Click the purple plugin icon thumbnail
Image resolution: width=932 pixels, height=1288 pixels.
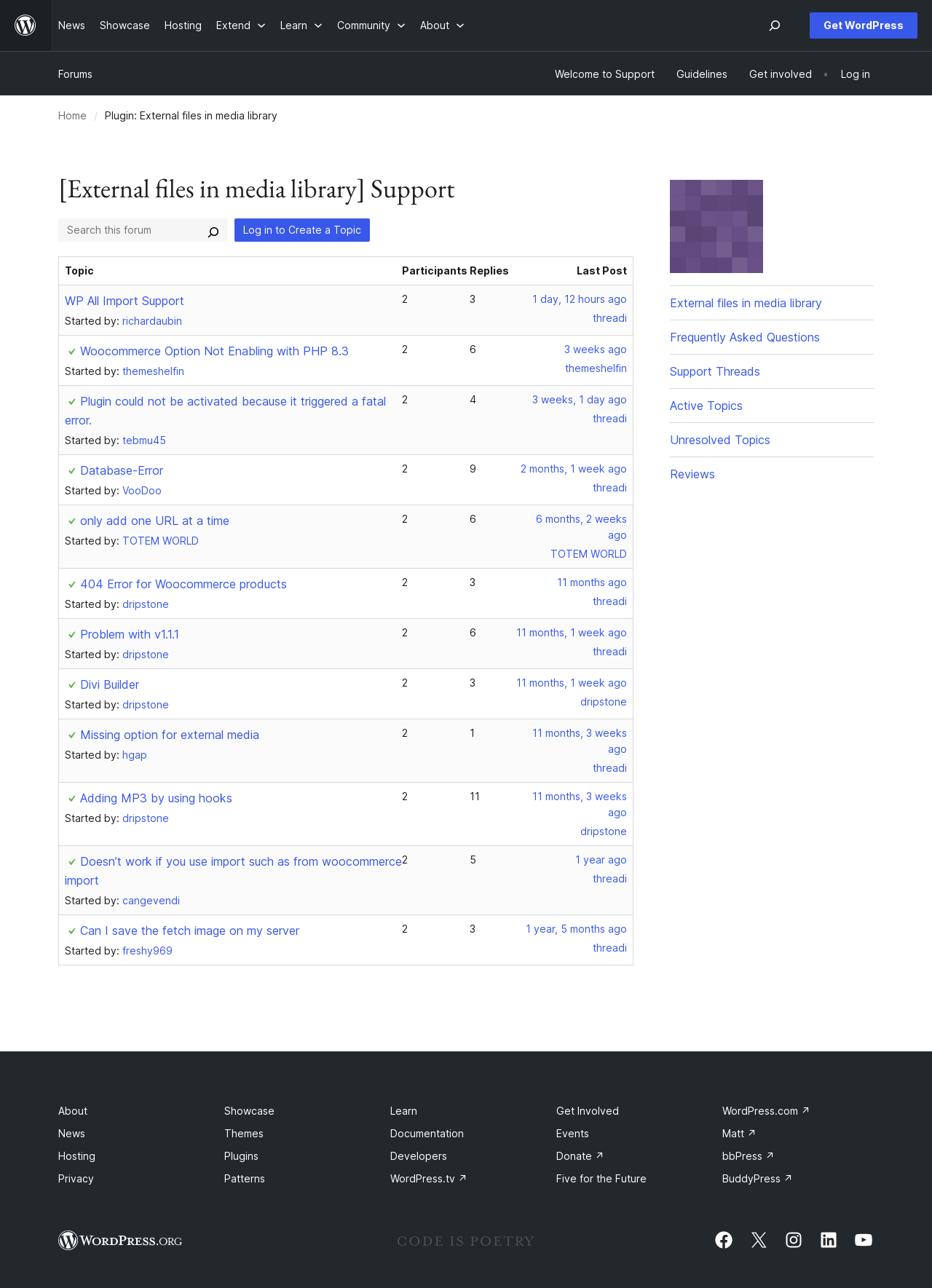tap(716, 226)
